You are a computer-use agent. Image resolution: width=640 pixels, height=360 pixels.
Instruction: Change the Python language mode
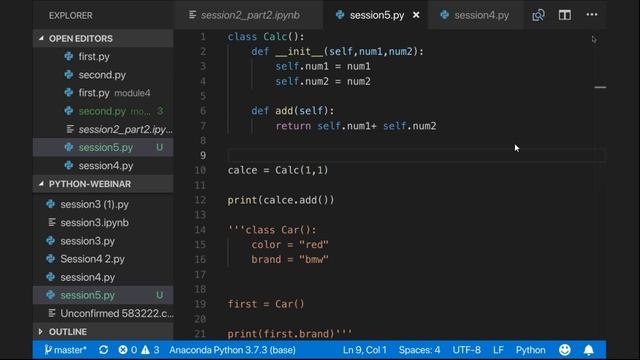click(x=530, y=350)
